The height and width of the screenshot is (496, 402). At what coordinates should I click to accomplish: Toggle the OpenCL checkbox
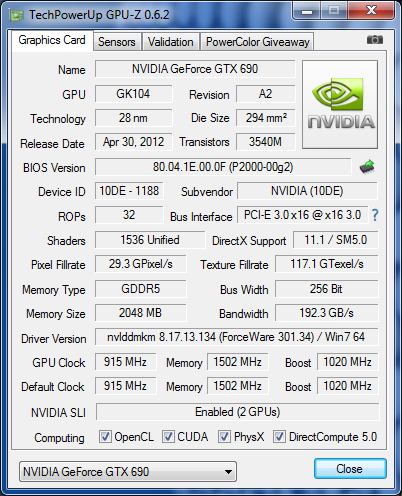click(x=105, y=436)
